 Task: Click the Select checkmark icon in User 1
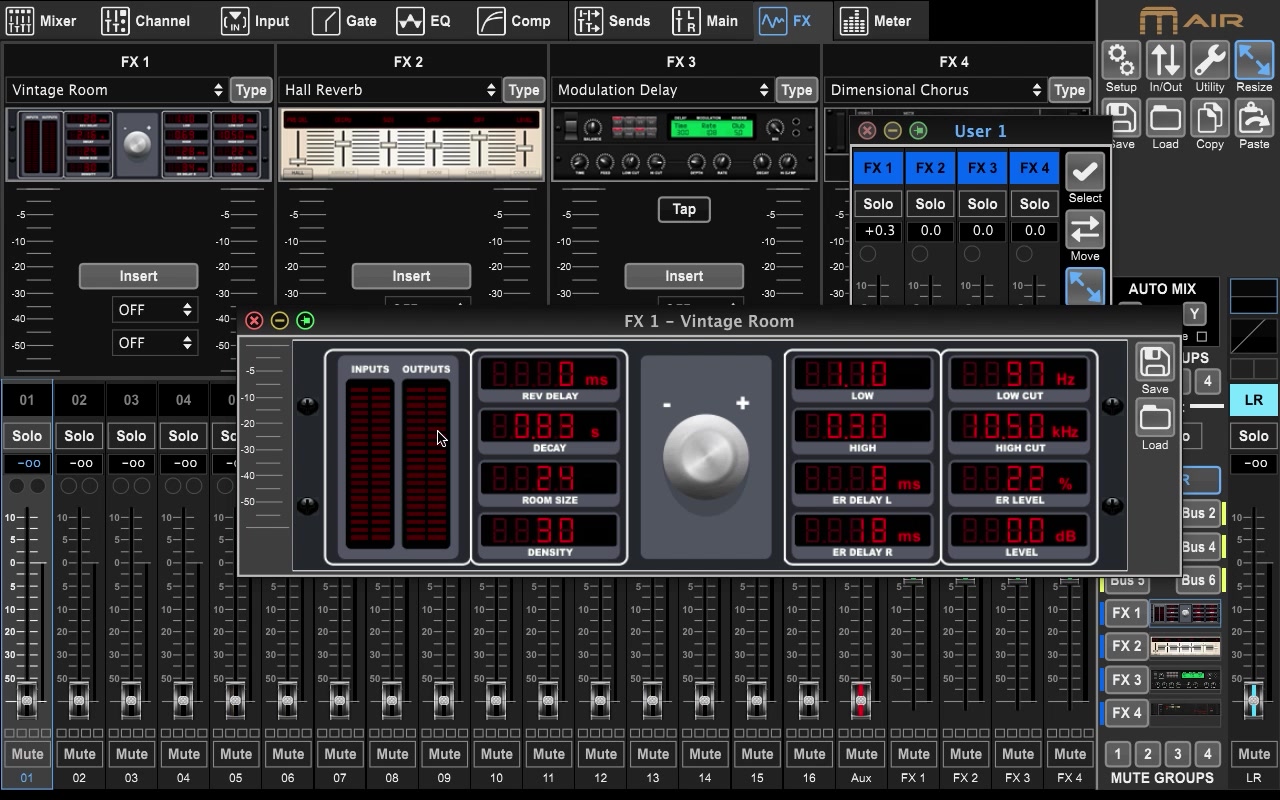[1085, 172]
